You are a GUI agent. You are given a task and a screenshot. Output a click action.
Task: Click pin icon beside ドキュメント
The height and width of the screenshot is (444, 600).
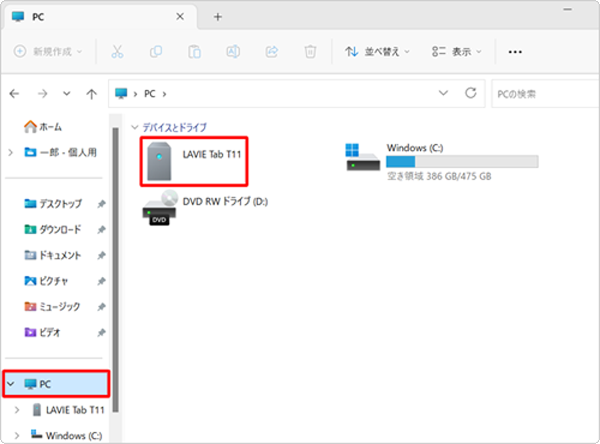pos(101,255)
